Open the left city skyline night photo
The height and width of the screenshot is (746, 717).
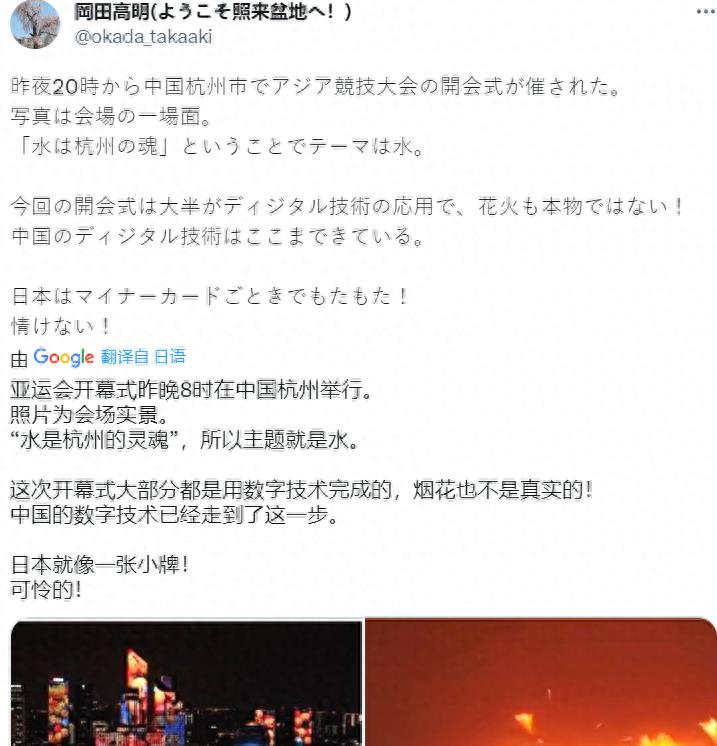click(186, 682)
